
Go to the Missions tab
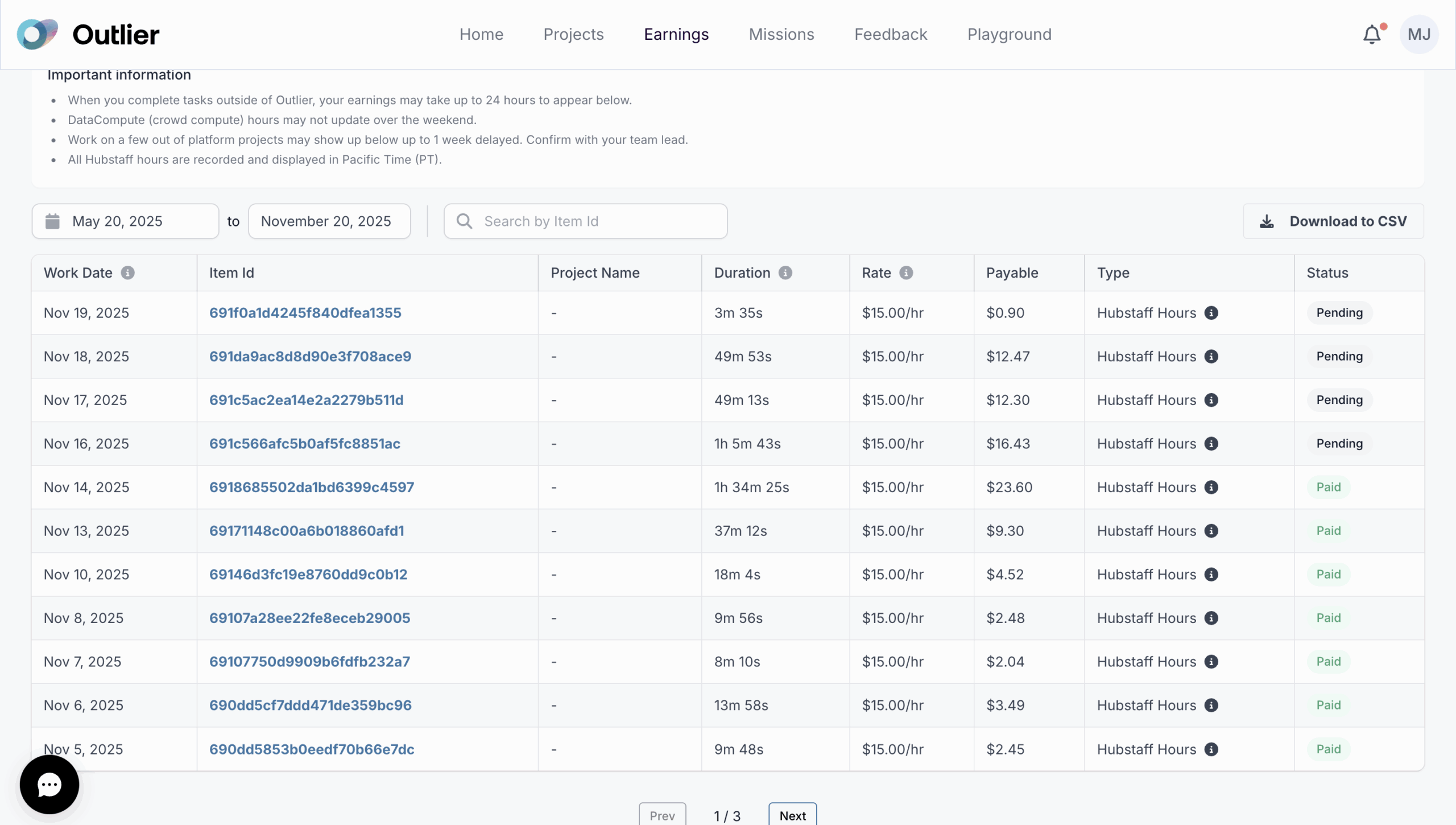coord(781,35)
